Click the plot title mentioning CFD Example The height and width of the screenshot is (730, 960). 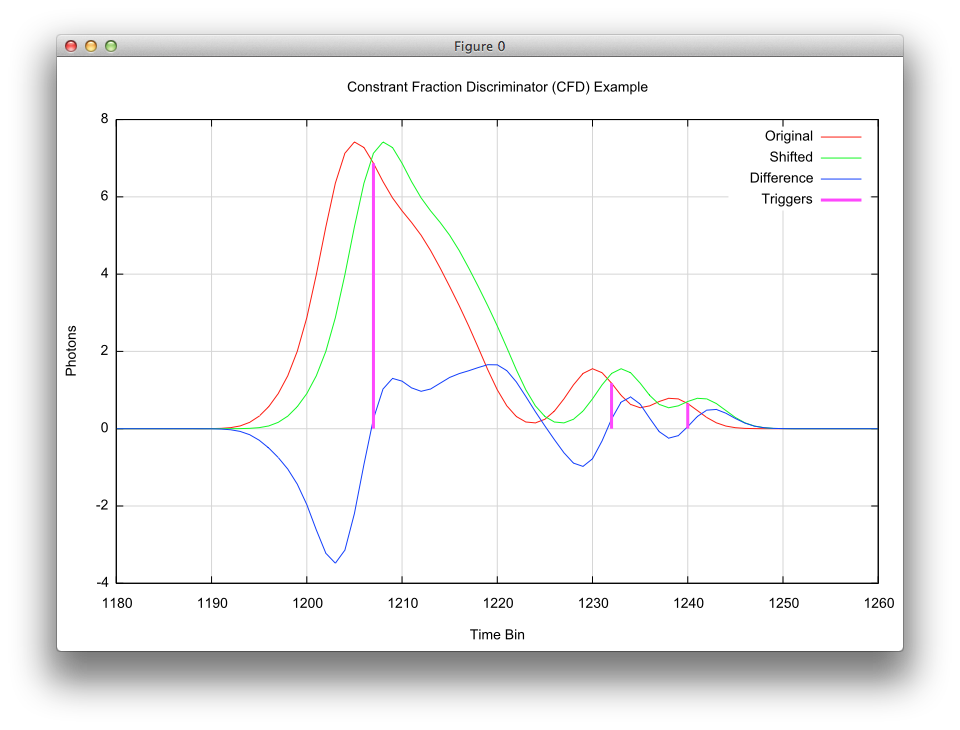pos(497,87)
